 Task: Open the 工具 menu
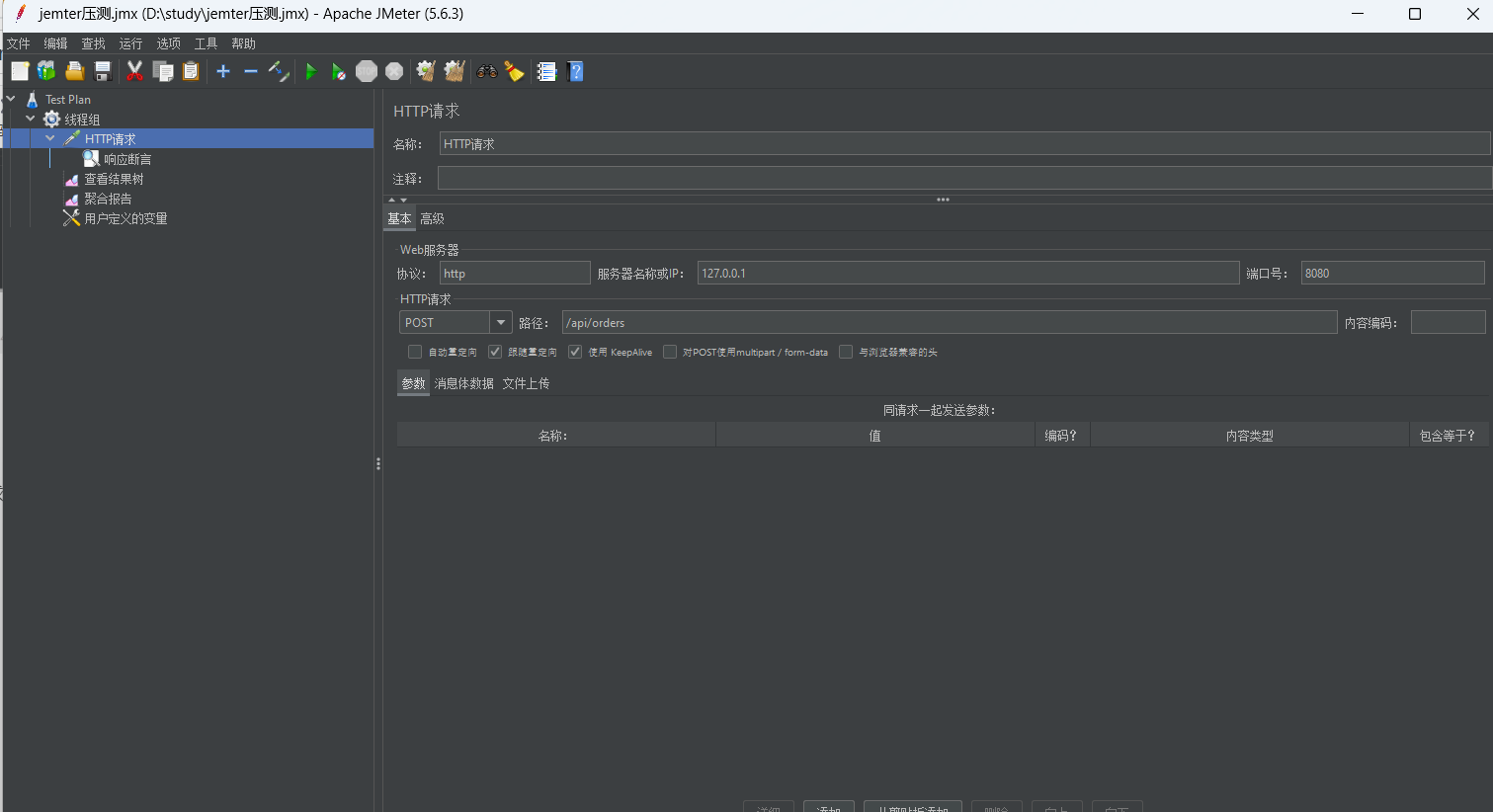point(207,43)
